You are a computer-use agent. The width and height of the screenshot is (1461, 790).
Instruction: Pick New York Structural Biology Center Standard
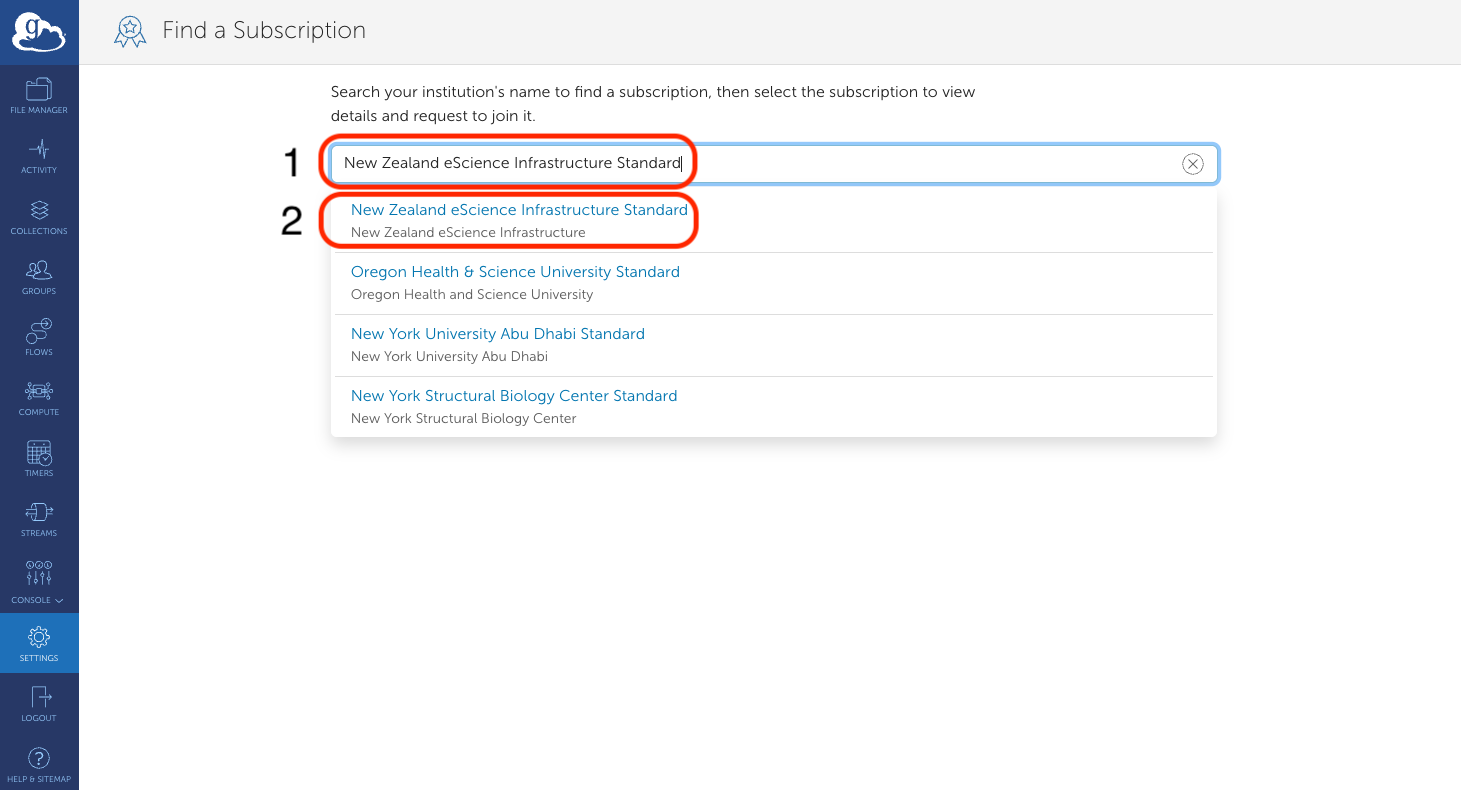pos(514,396)
